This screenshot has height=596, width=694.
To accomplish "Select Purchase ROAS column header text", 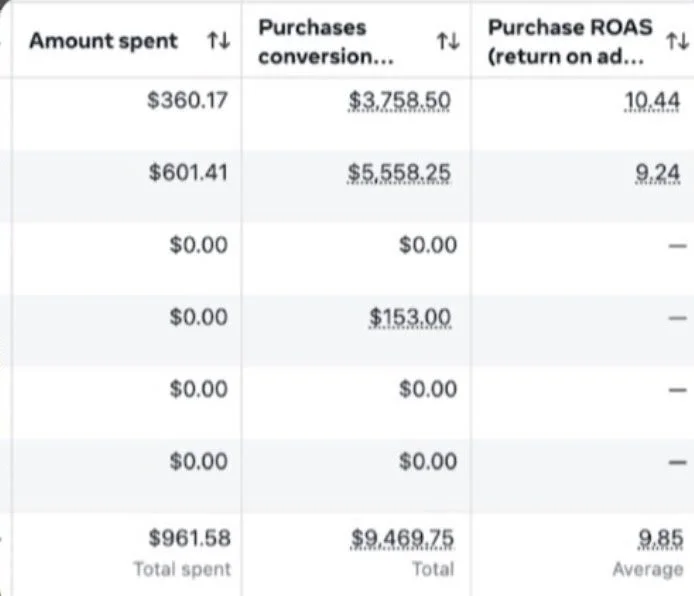I will pyautogui.click(x=568, y=41).
